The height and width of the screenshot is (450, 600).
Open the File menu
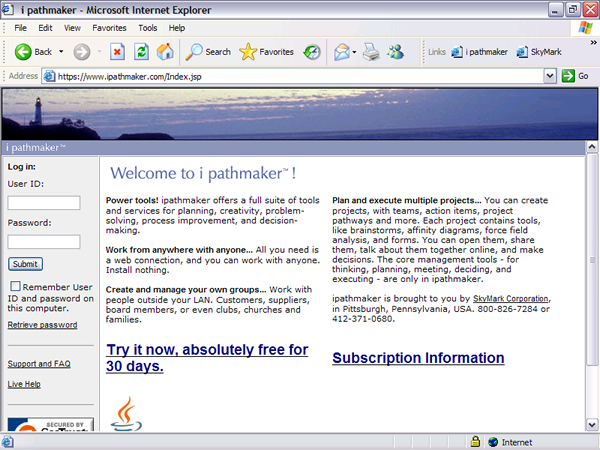tap(20, 28)
